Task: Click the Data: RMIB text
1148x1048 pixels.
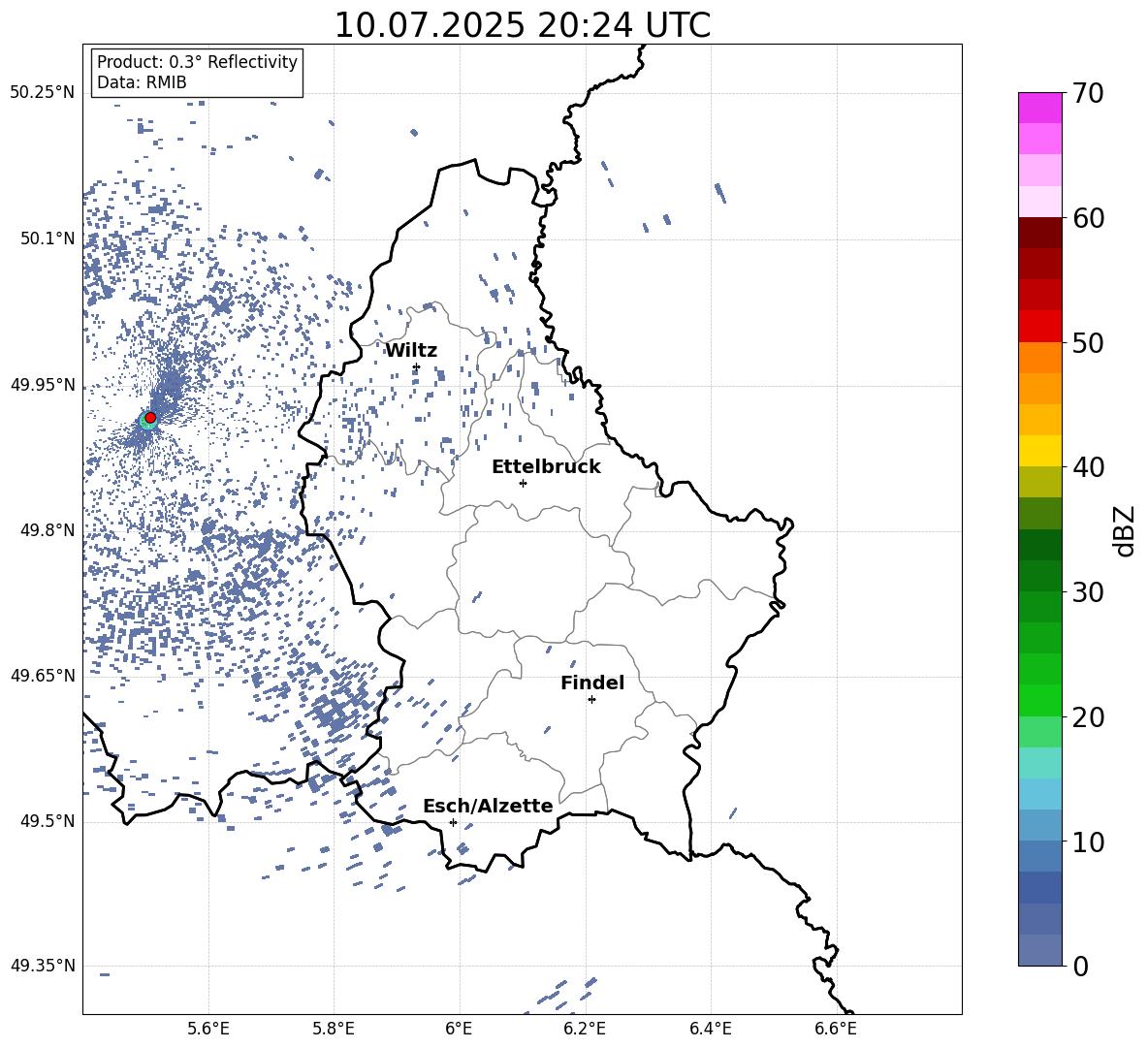Action: click(x=142, y=82)
